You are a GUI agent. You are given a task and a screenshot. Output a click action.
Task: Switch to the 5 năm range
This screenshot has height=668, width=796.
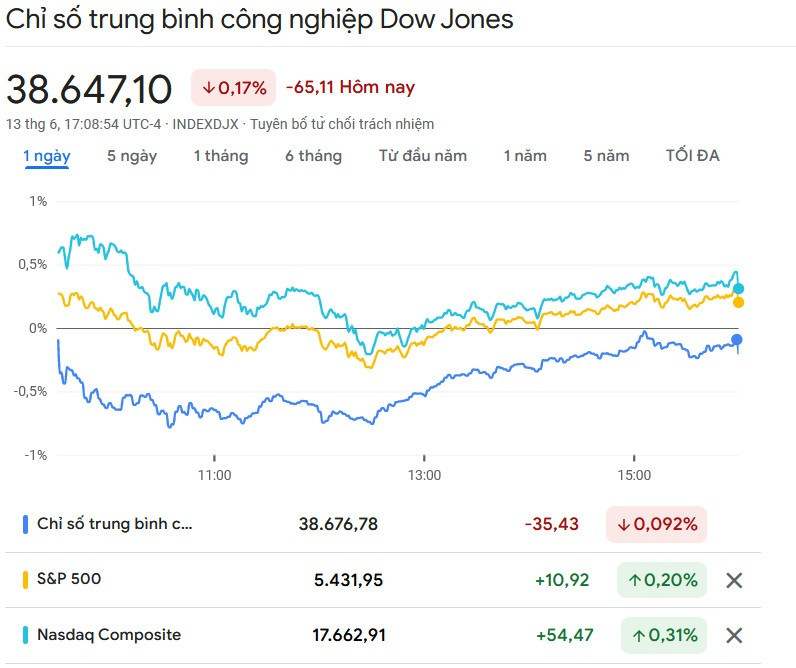pos(607,156)
